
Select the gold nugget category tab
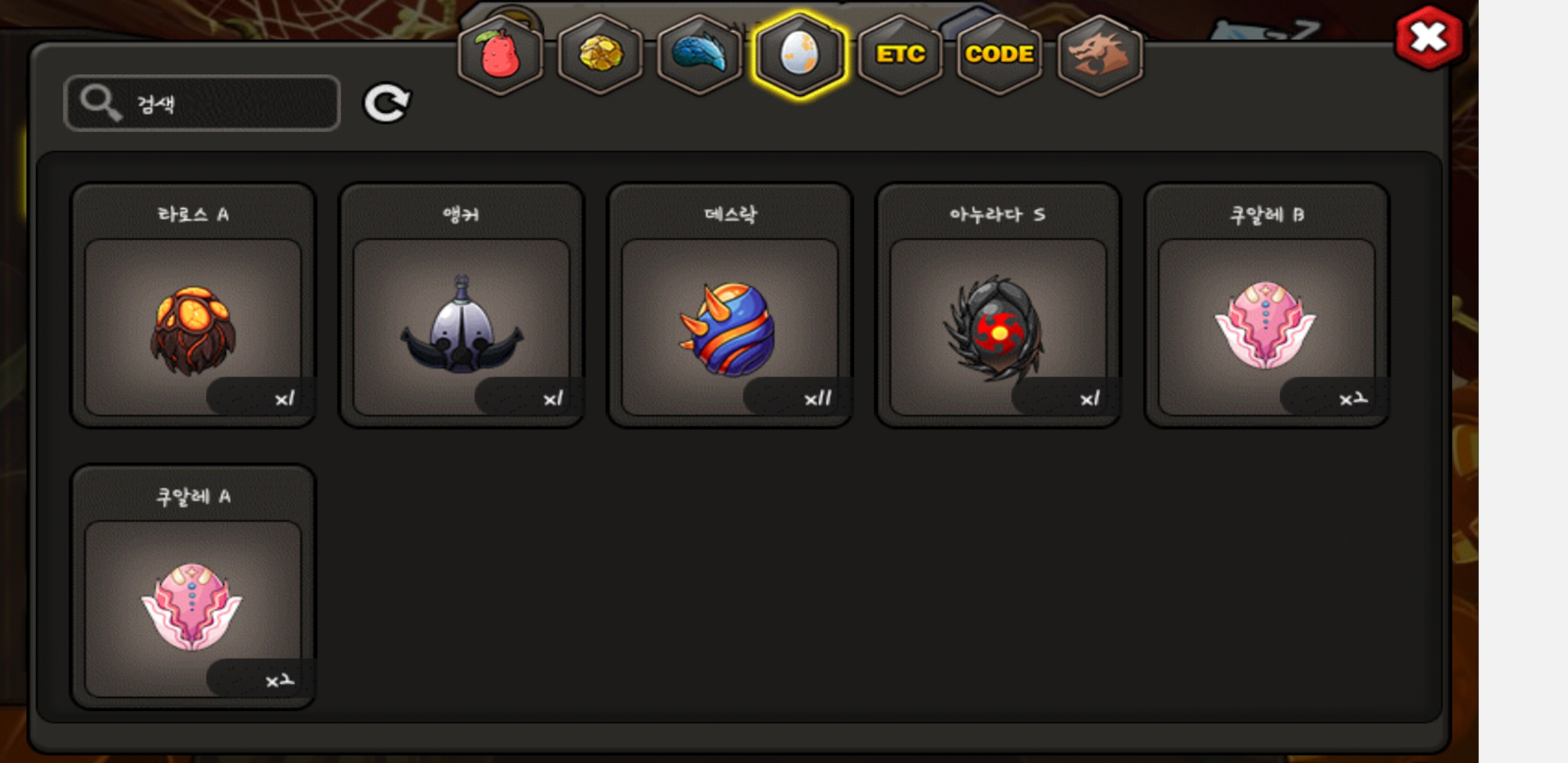click(600, 54)
